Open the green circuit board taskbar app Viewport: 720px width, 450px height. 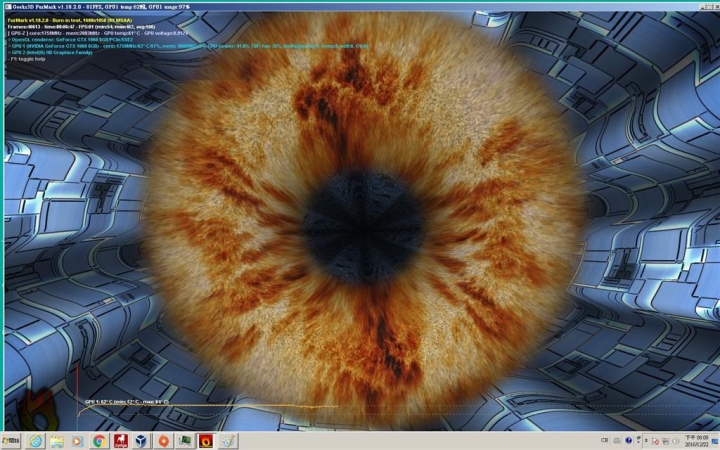click(185, 441)
